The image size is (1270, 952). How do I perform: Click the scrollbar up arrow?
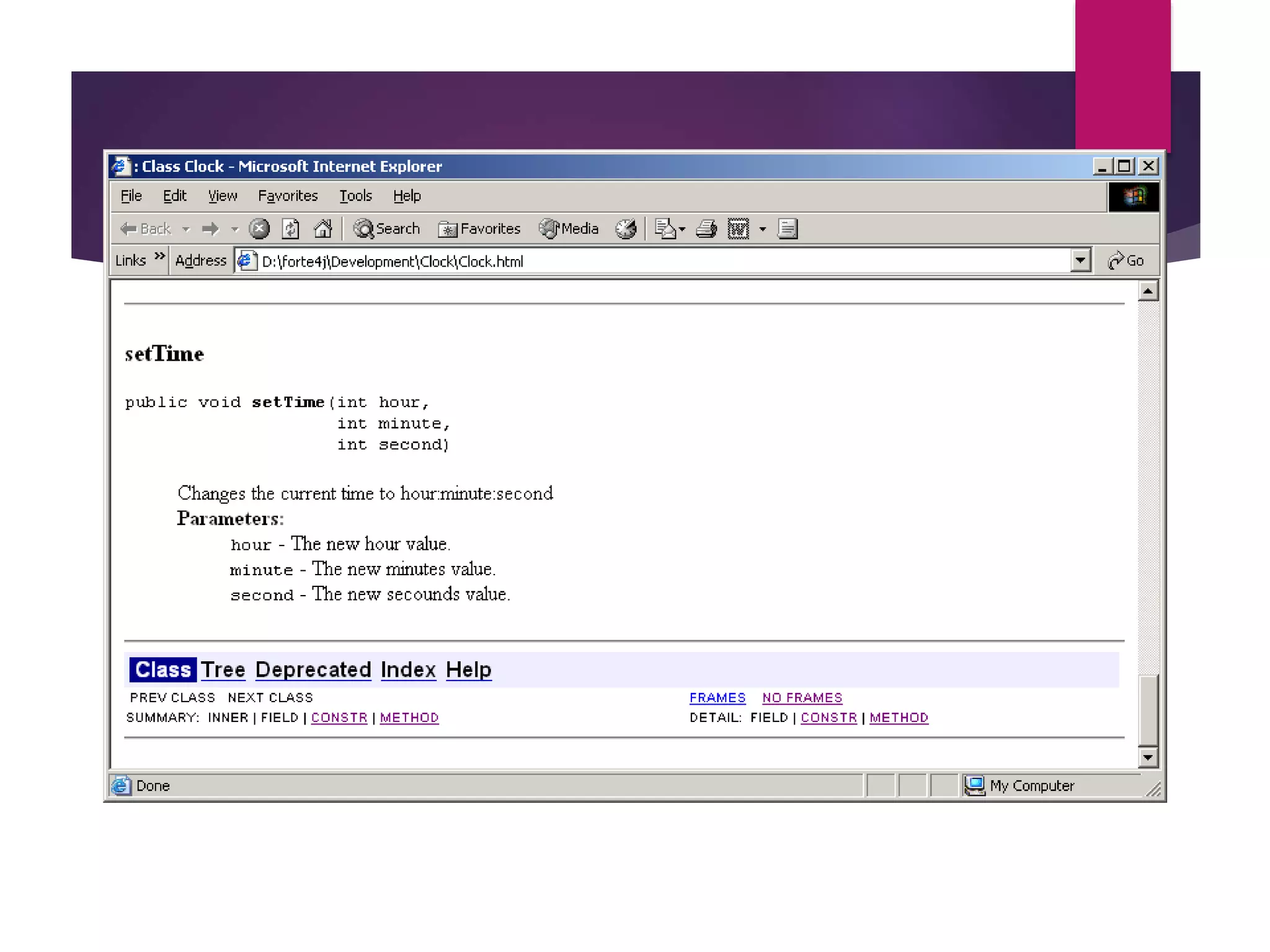pos(1148,291)
